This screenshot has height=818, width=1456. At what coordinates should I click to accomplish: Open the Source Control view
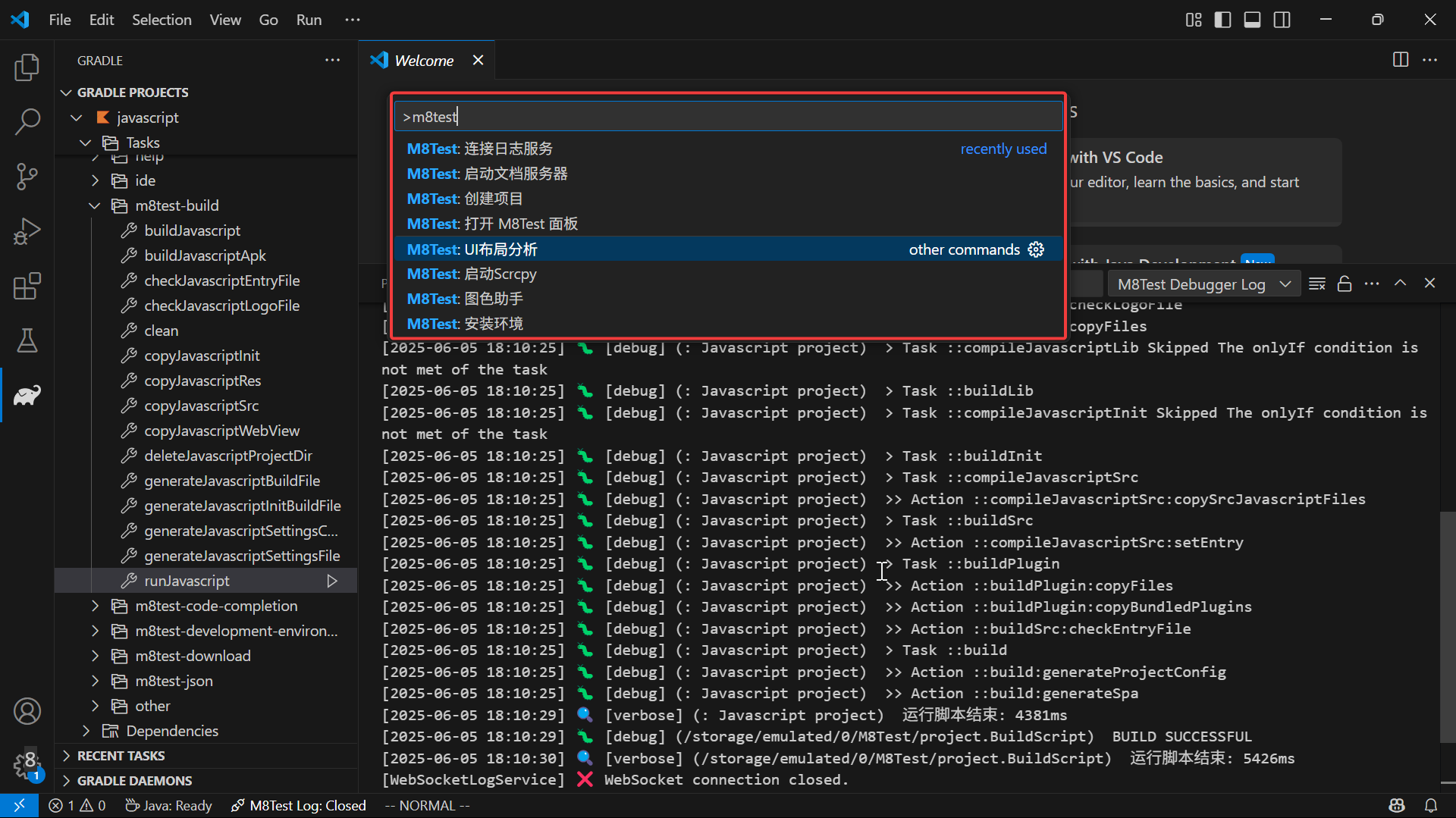27,176
